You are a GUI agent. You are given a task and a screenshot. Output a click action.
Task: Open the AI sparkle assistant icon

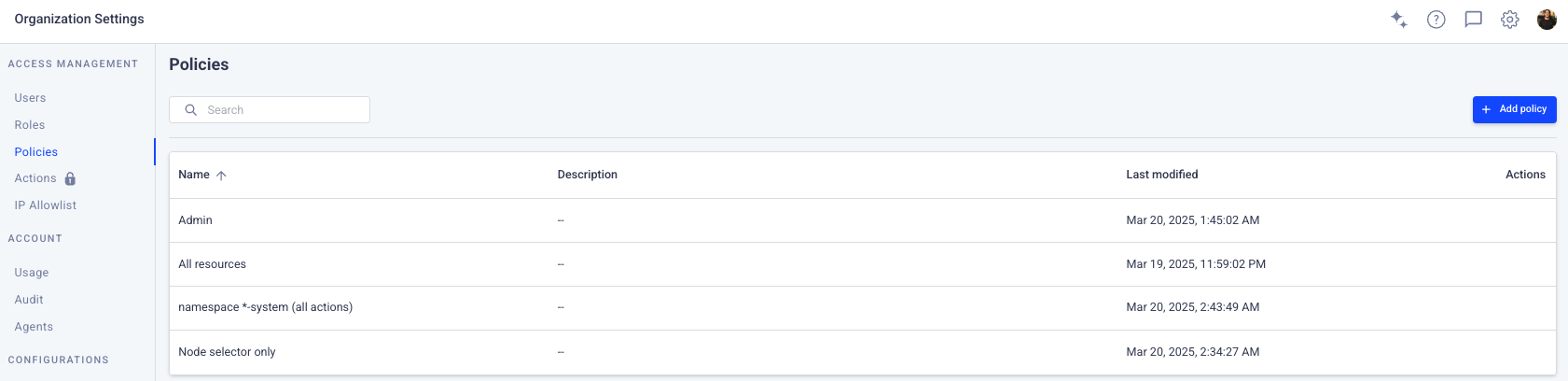[x=1398, y=19]
